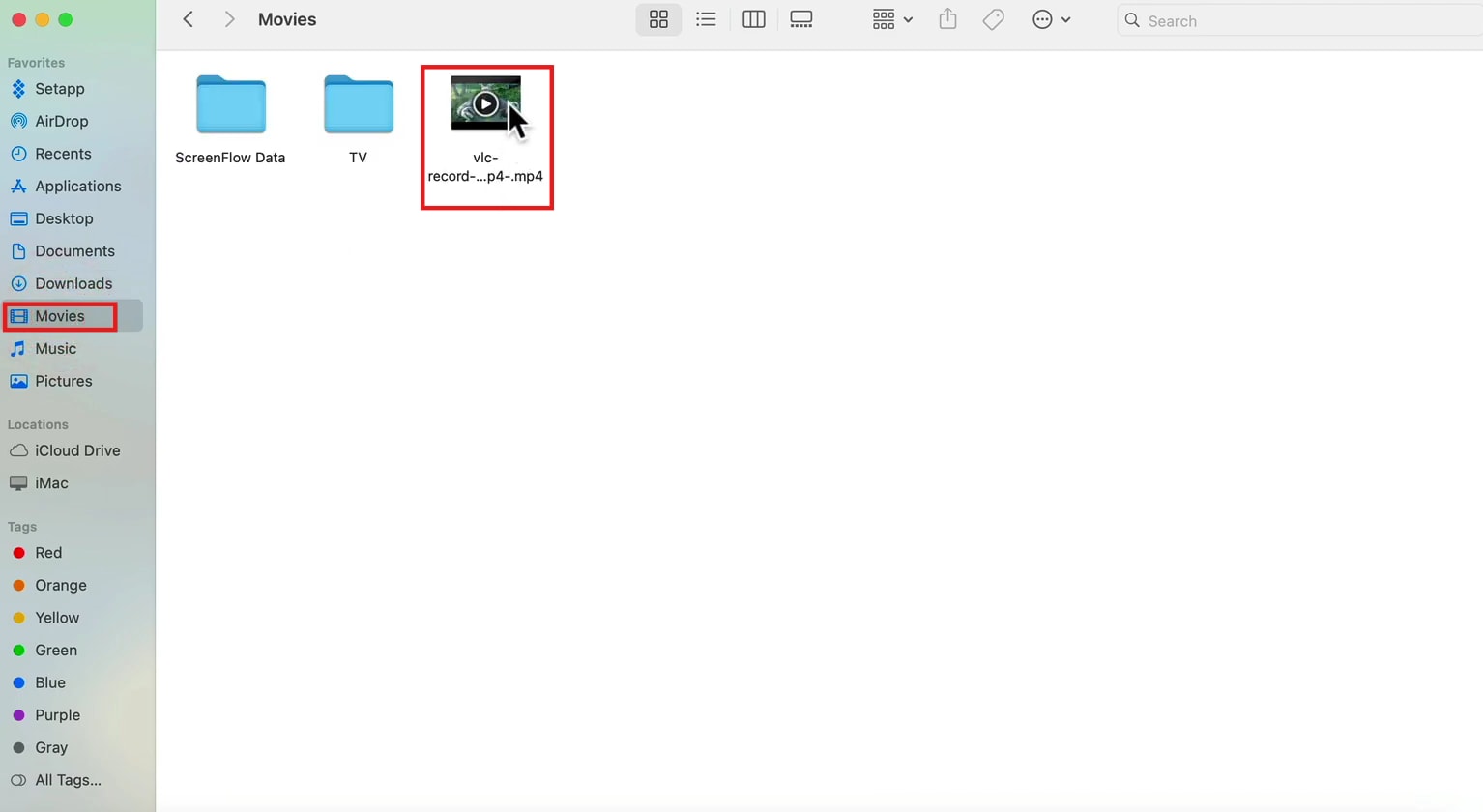Close the Finder window with red button

click(x=18, y=19)
